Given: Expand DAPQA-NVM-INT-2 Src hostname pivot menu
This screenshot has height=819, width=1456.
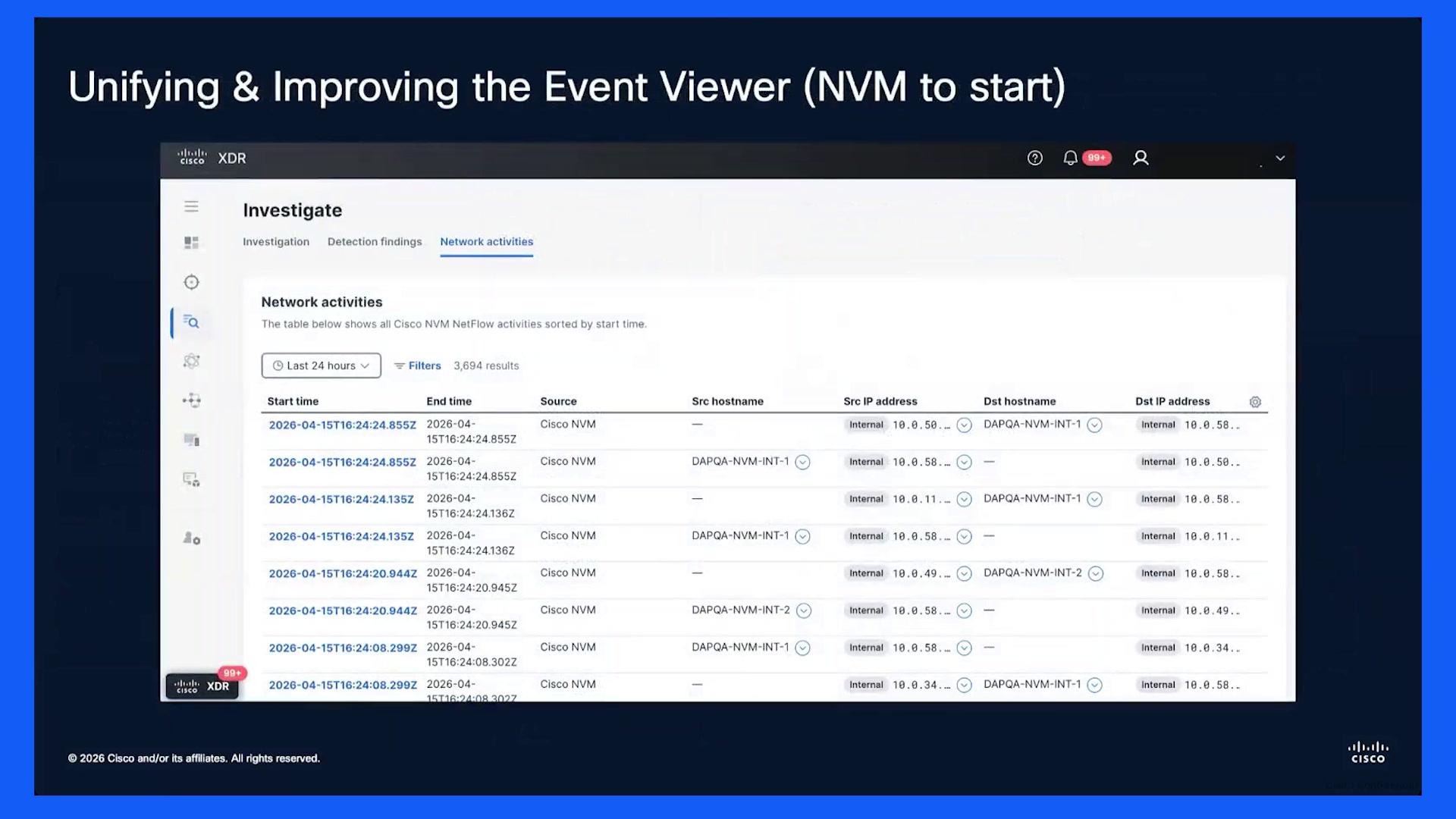Looking at the screenshot, I should coord(804,611).
